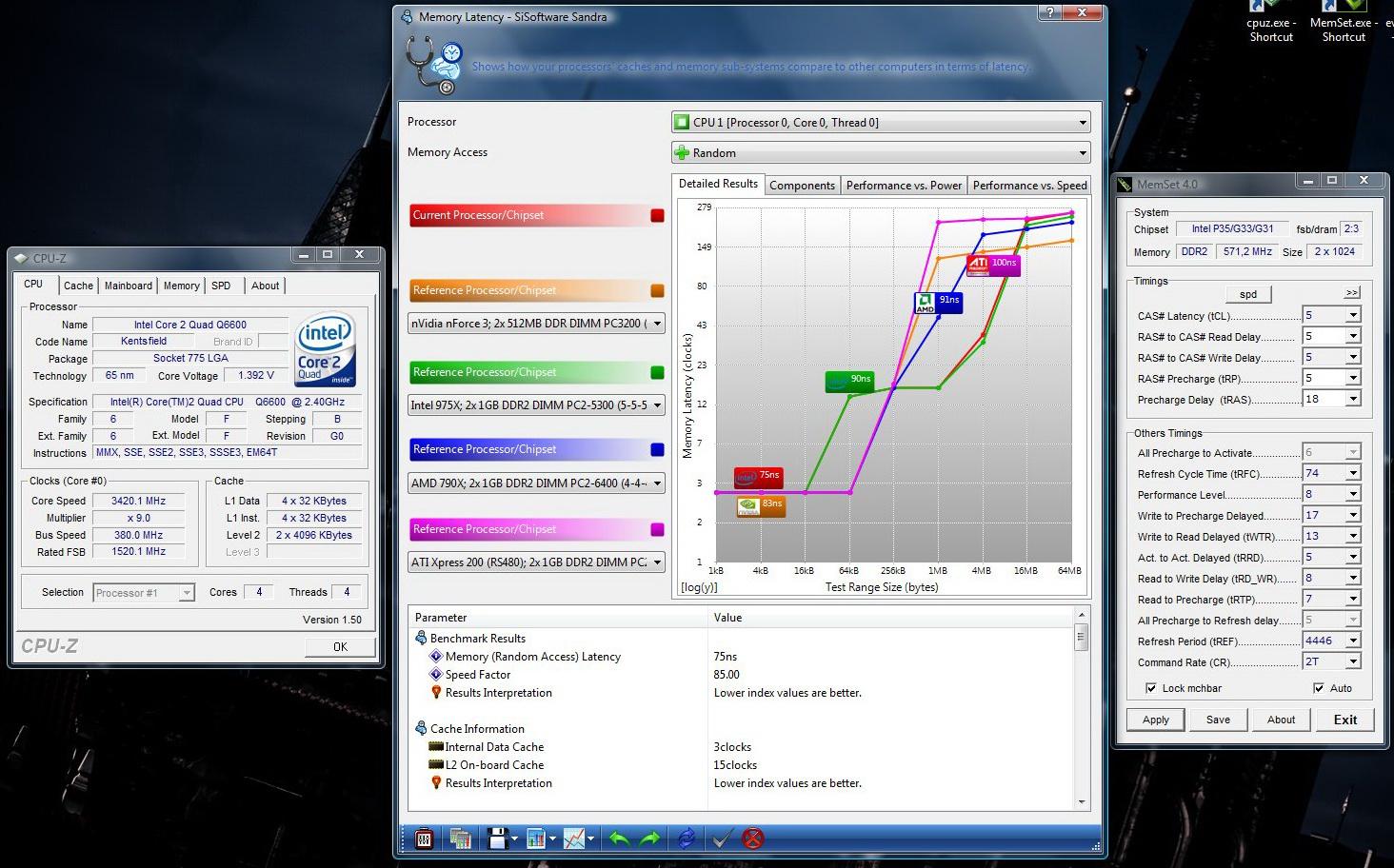Click the nVidia 83ns marker on the chart

pos(762,505)
